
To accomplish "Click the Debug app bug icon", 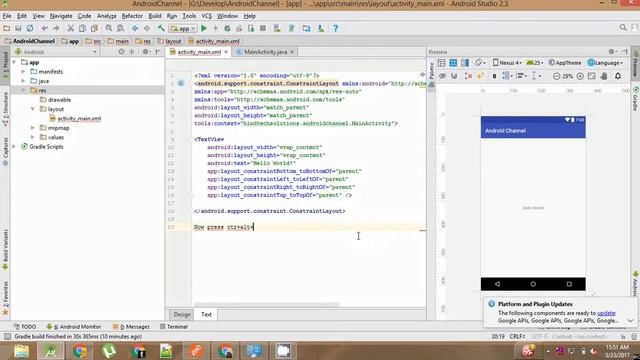I will (x=227, y=29).
